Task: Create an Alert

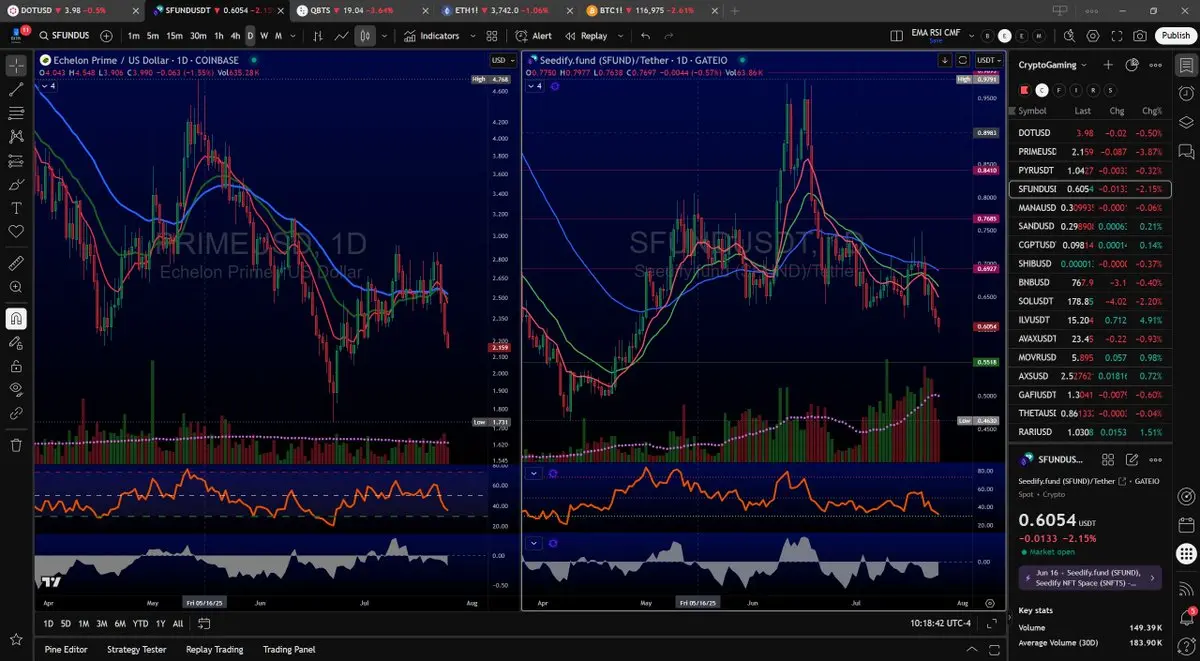Action: 534,36
